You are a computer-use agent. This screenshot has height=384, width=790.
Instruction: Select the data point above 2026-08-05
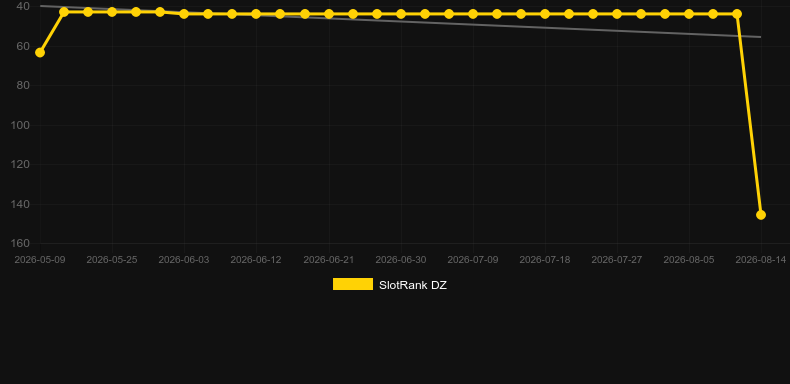(689, 14)
